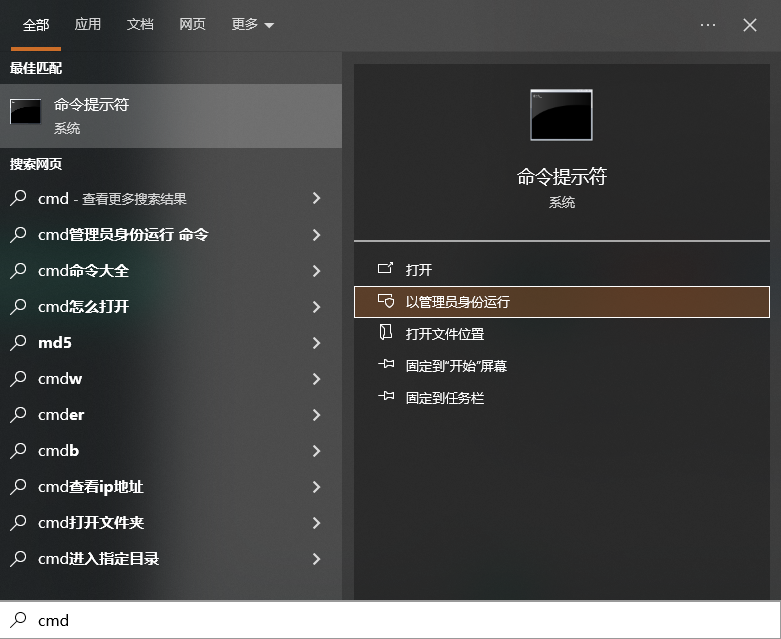This screenshot has width=781, height=639.
Task: Click the Command Prompt icon in best match
Action: click(x=25, y=111)
